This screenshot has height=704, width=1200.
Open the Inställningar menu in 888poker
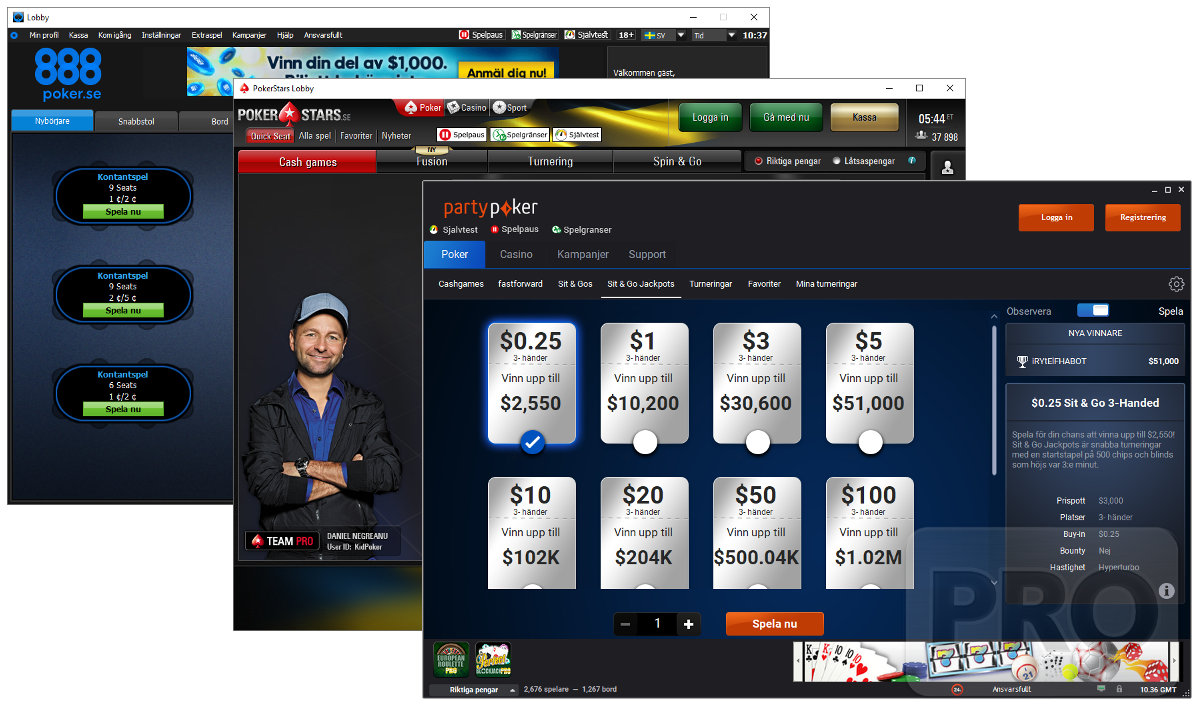point(161,35)
